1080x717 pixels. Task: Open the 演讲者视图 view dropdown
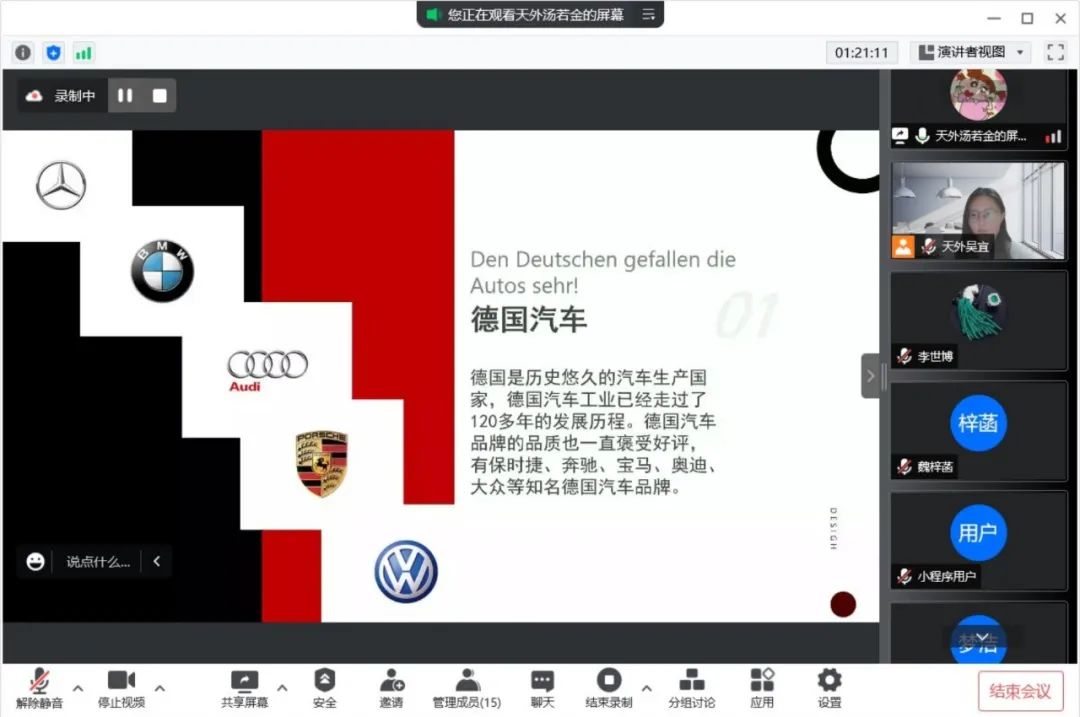point(971,52)
